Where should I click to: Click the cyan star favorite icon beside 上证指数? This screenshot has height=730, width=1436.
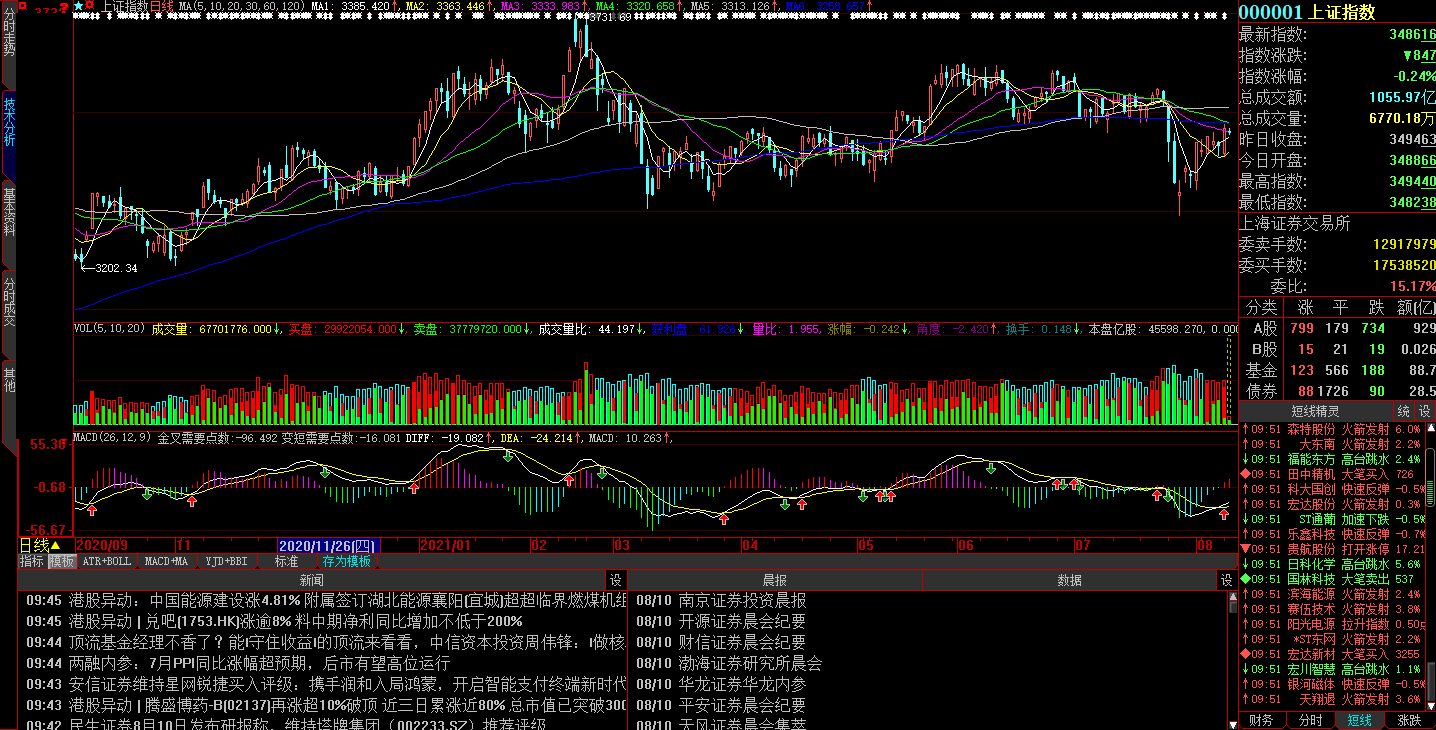80,6
